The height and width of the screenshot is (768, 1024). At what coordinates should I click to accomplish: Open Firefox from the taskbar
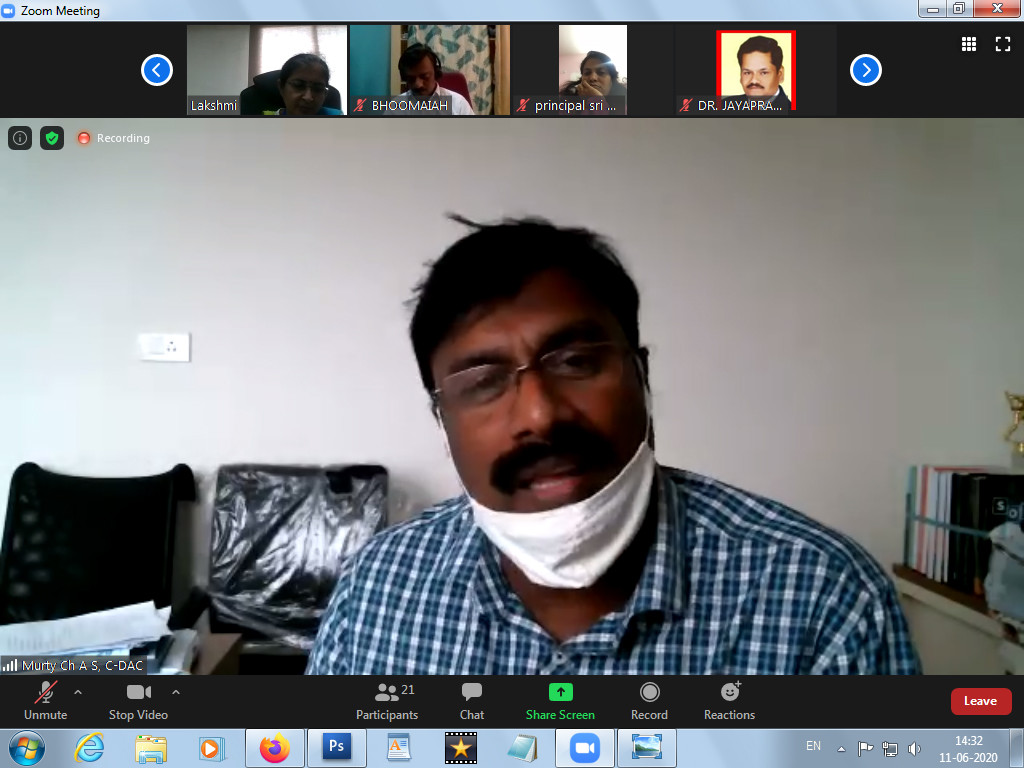273,748
